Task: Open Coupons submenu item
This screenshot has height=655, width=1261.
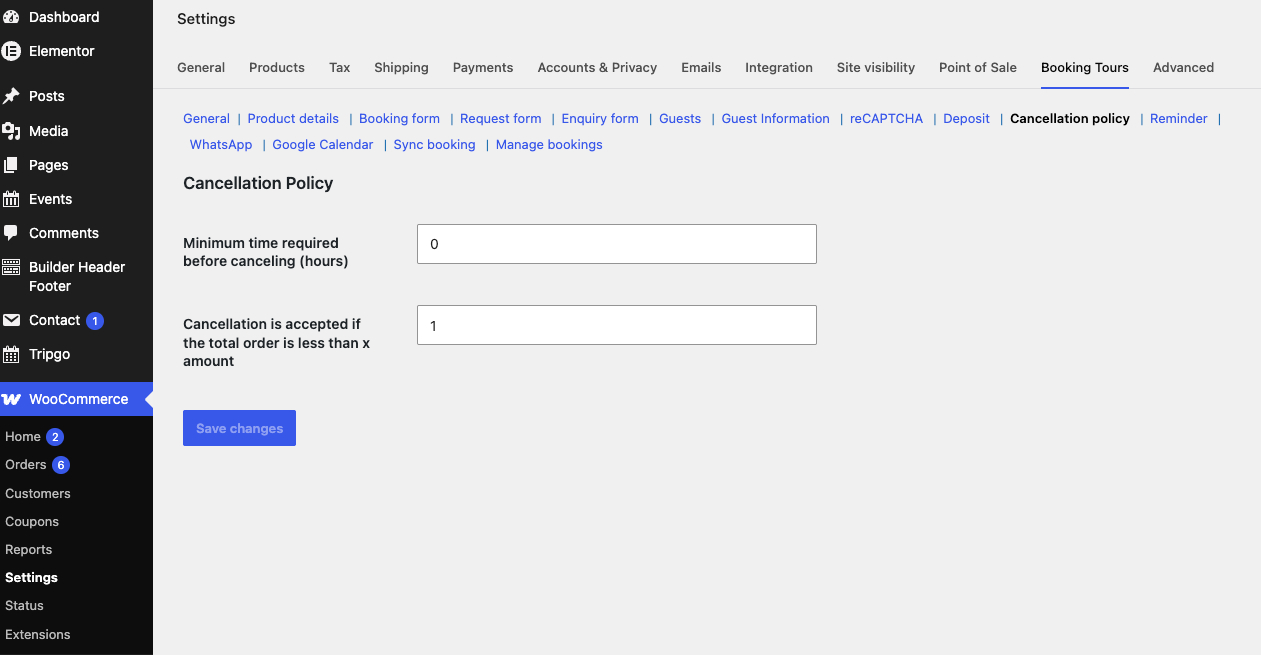Action: pos(32,521)
